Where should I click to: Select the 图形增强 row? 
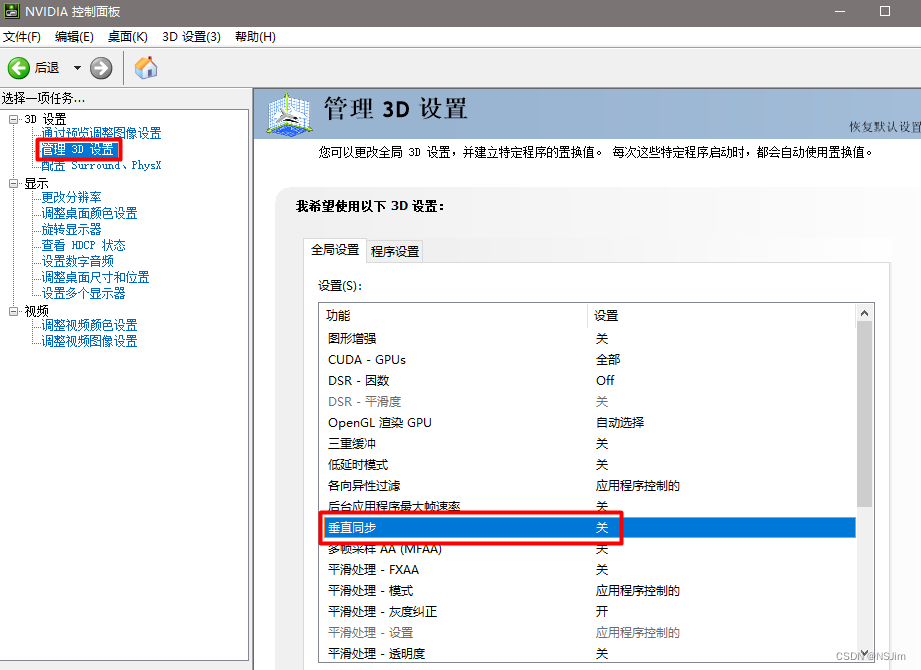pos(587,339)
